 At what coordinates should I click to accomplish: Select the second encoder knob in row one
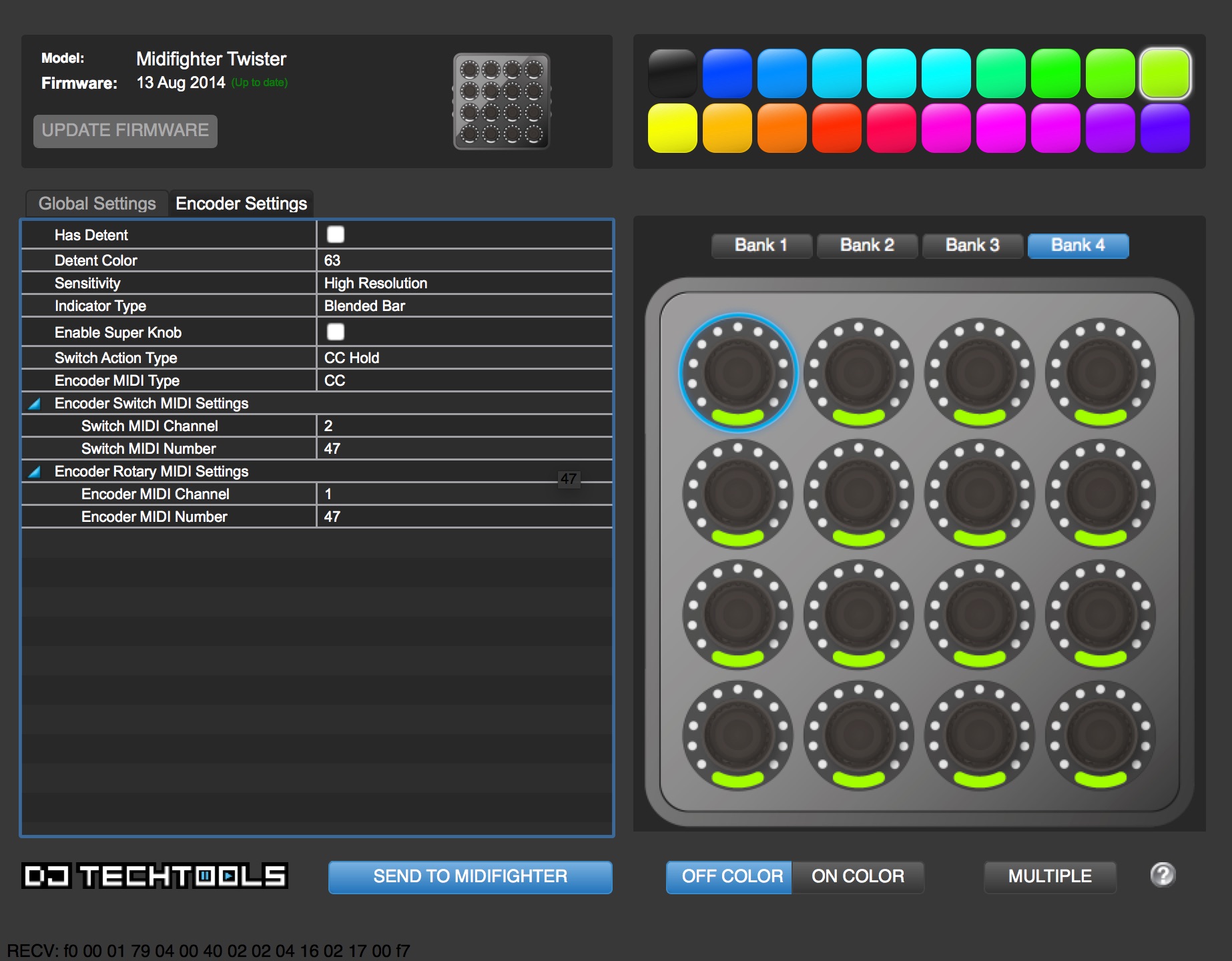[x=859, y=372]
